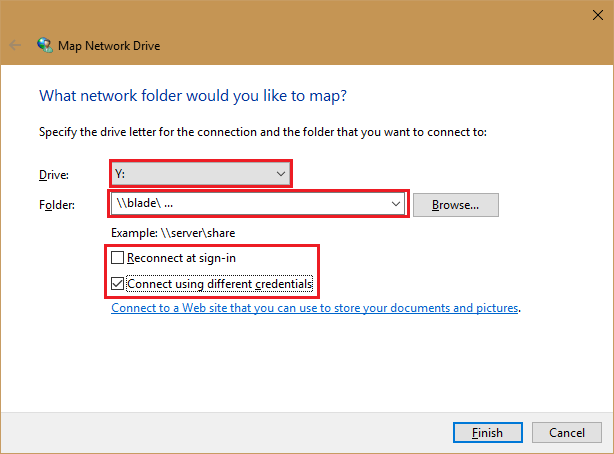614x454 pixels.
Task: Click the back arrow in title bar
Action: [16, 45]
